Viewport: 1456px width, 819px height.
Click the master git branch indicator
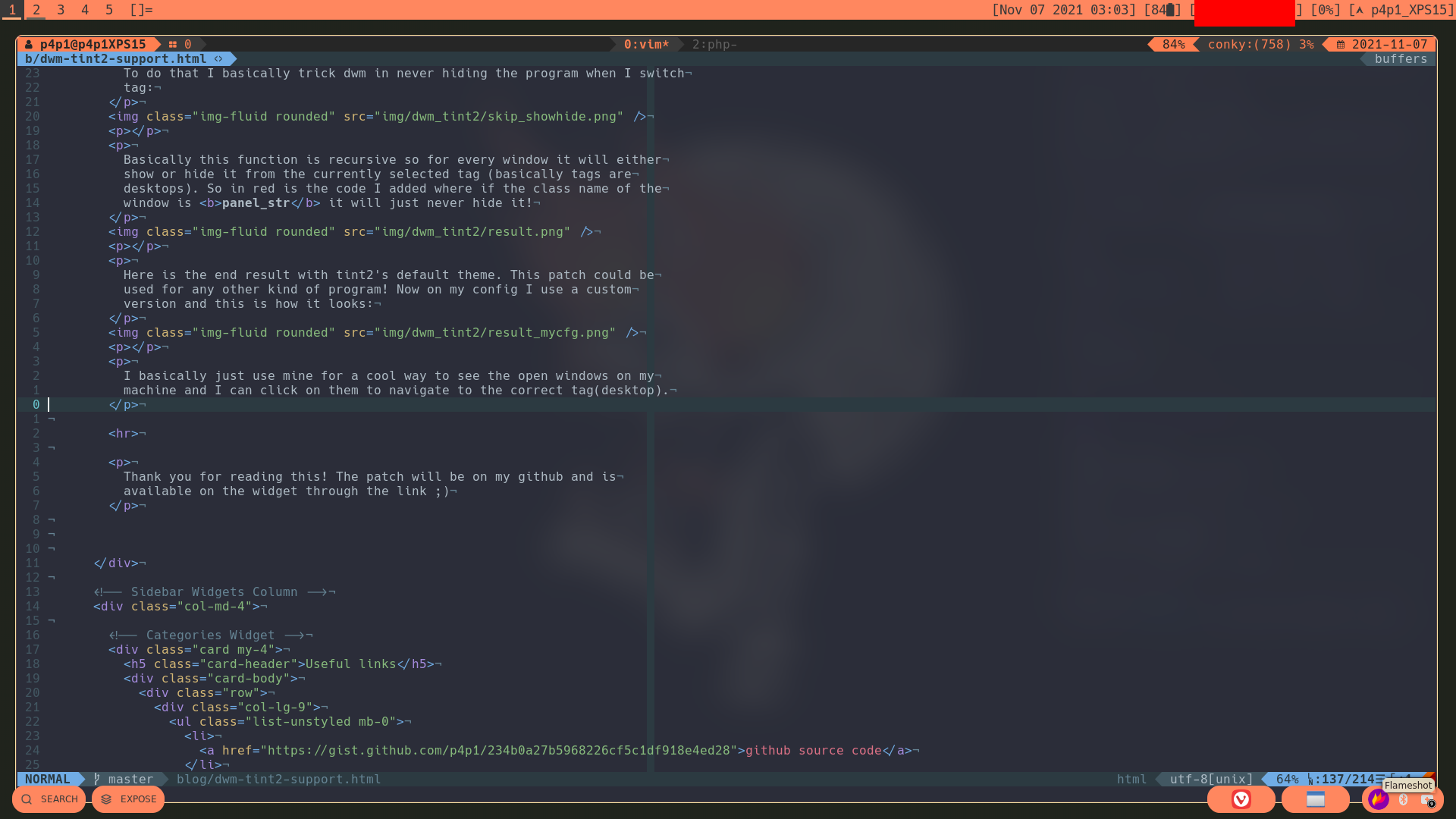pyautogui.click(x=130, y=780)
